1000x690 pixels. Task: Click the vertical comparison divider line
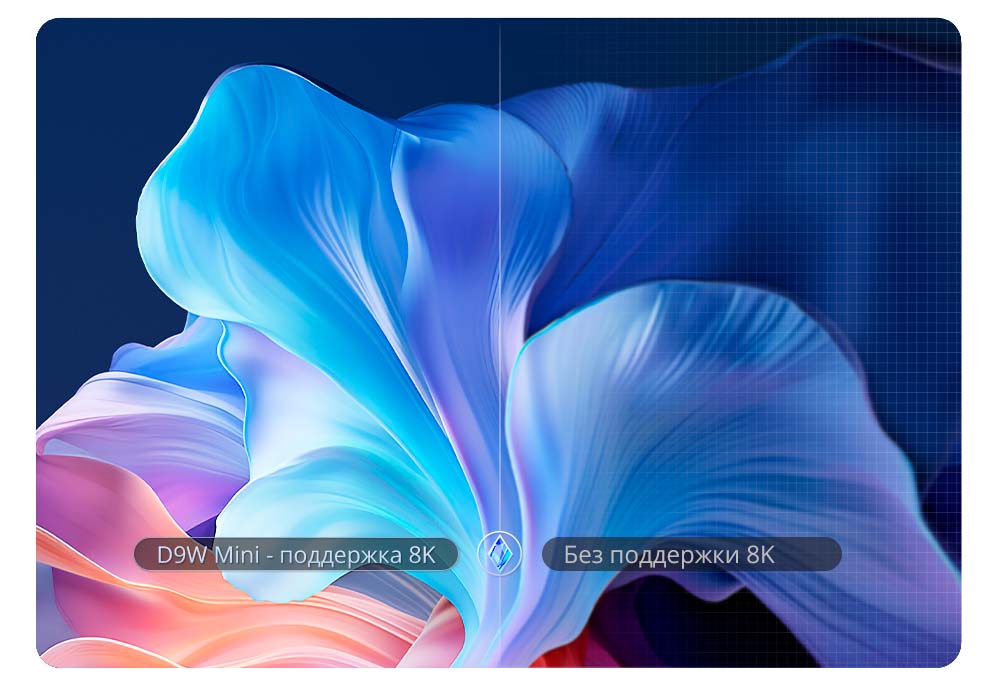pos(499,300)
